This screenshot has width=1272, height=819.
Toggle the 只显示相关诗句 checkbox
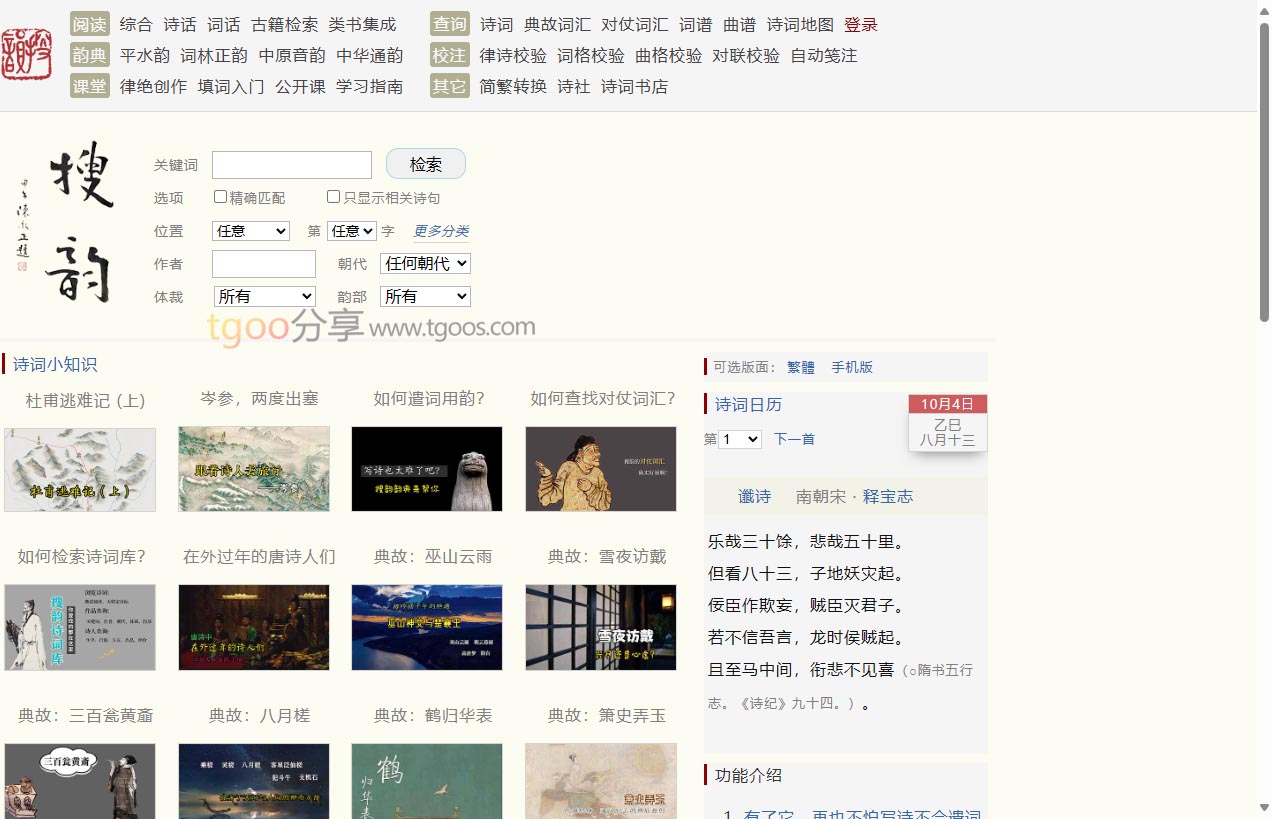[334, 197]
